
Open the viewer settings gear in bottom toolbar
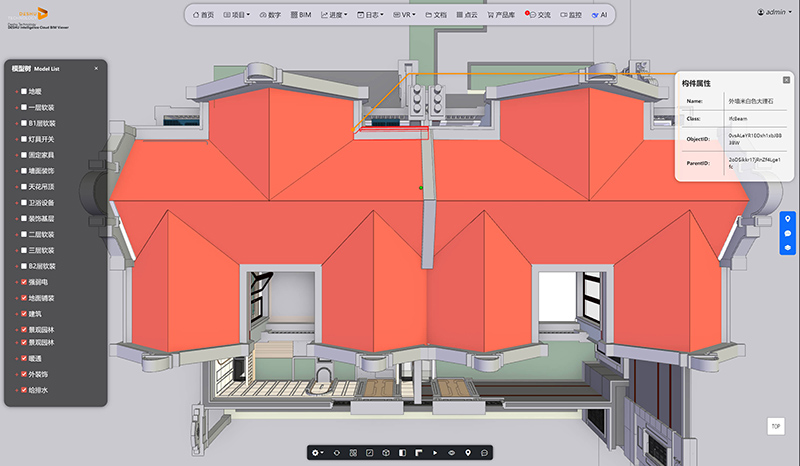[x=317, y=453]
